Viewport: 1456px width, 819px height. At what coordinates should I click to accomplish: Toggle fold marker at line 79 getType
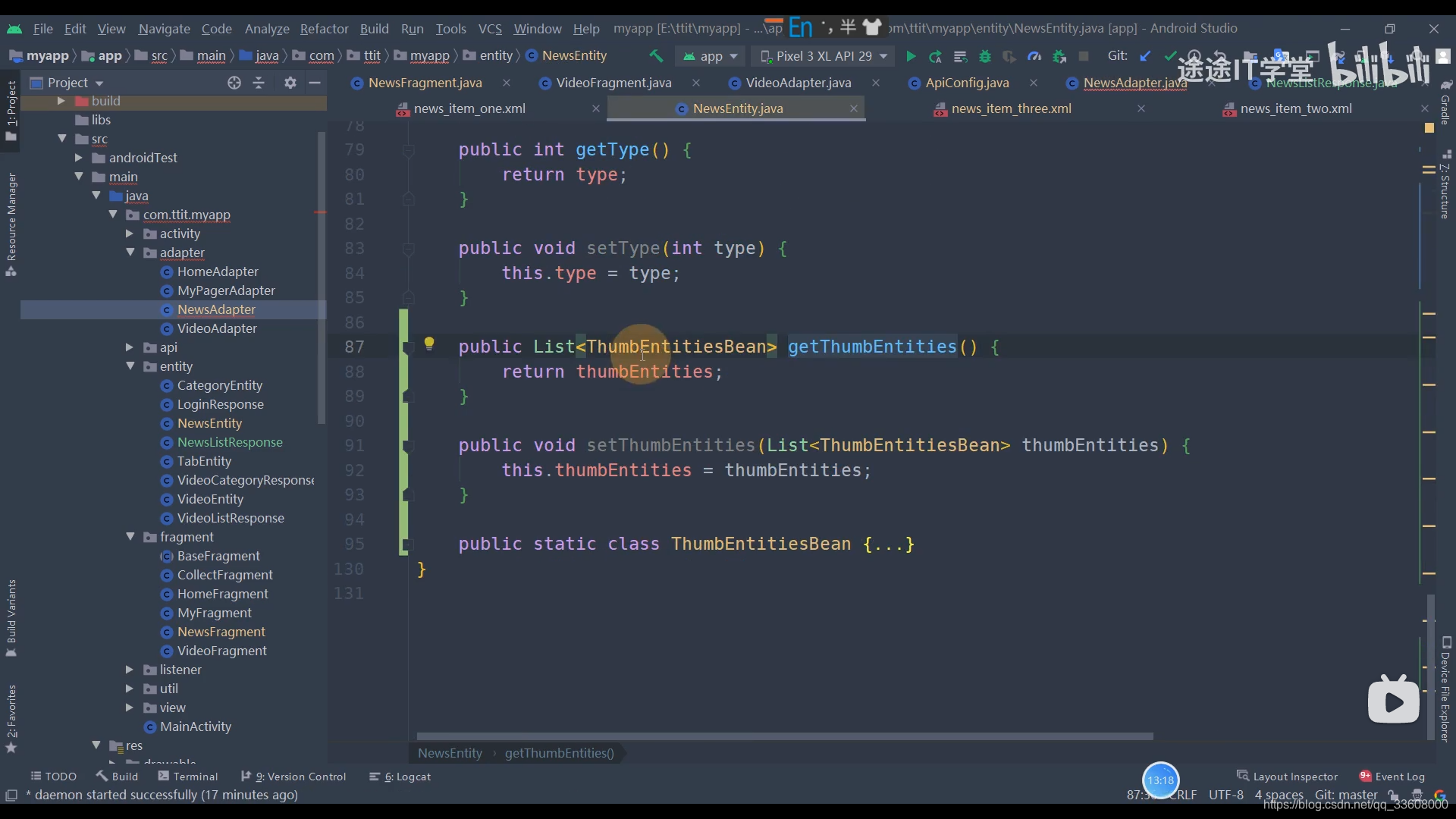[x=409, y=150]
